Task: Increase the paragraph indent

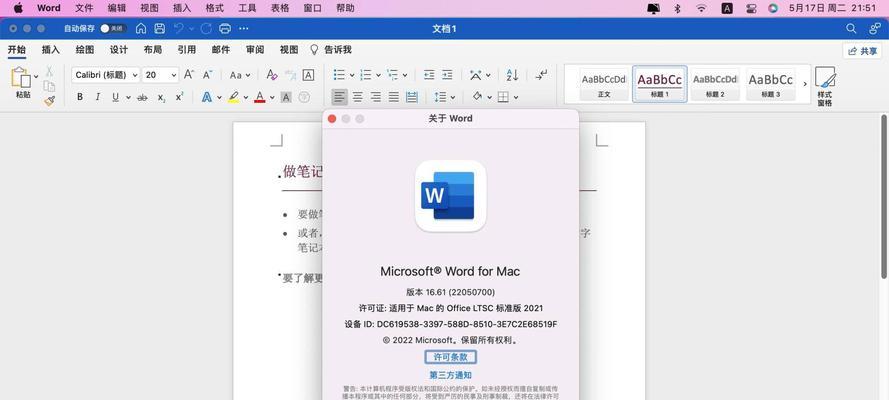Action: tap(447, 75)
